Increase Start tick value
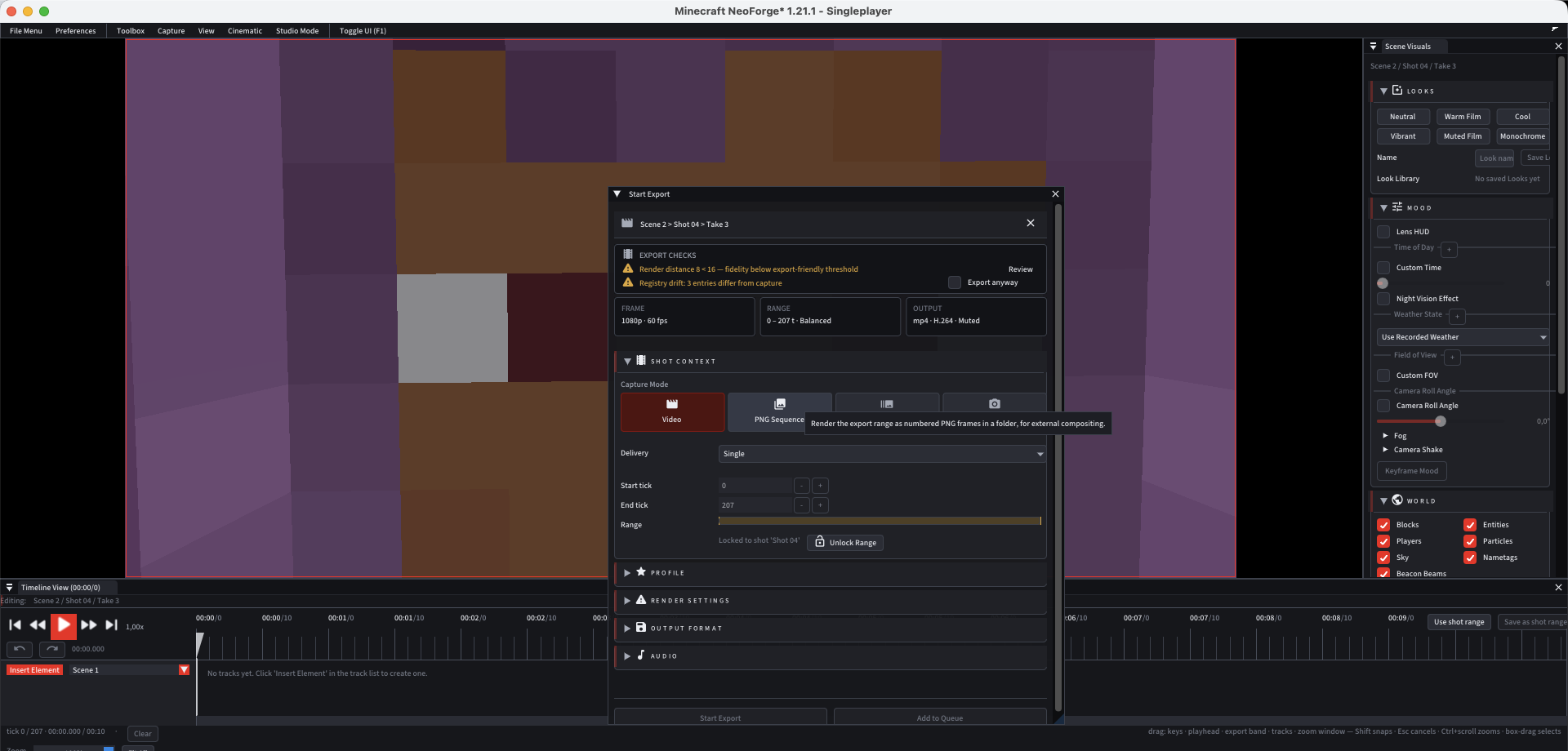 point(821,486)
